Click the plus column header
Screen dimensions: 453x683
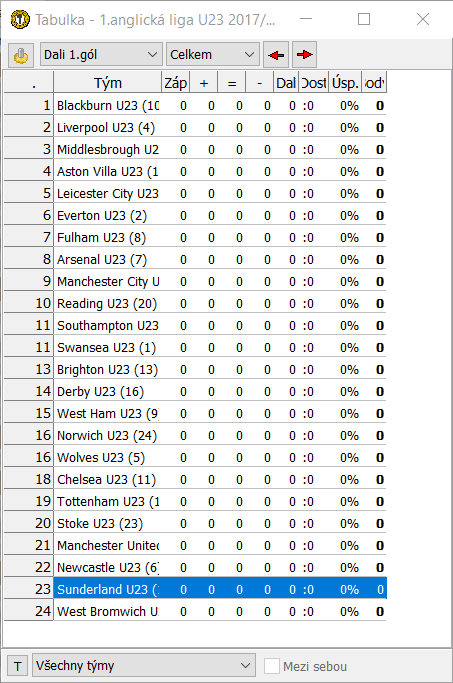204,83
